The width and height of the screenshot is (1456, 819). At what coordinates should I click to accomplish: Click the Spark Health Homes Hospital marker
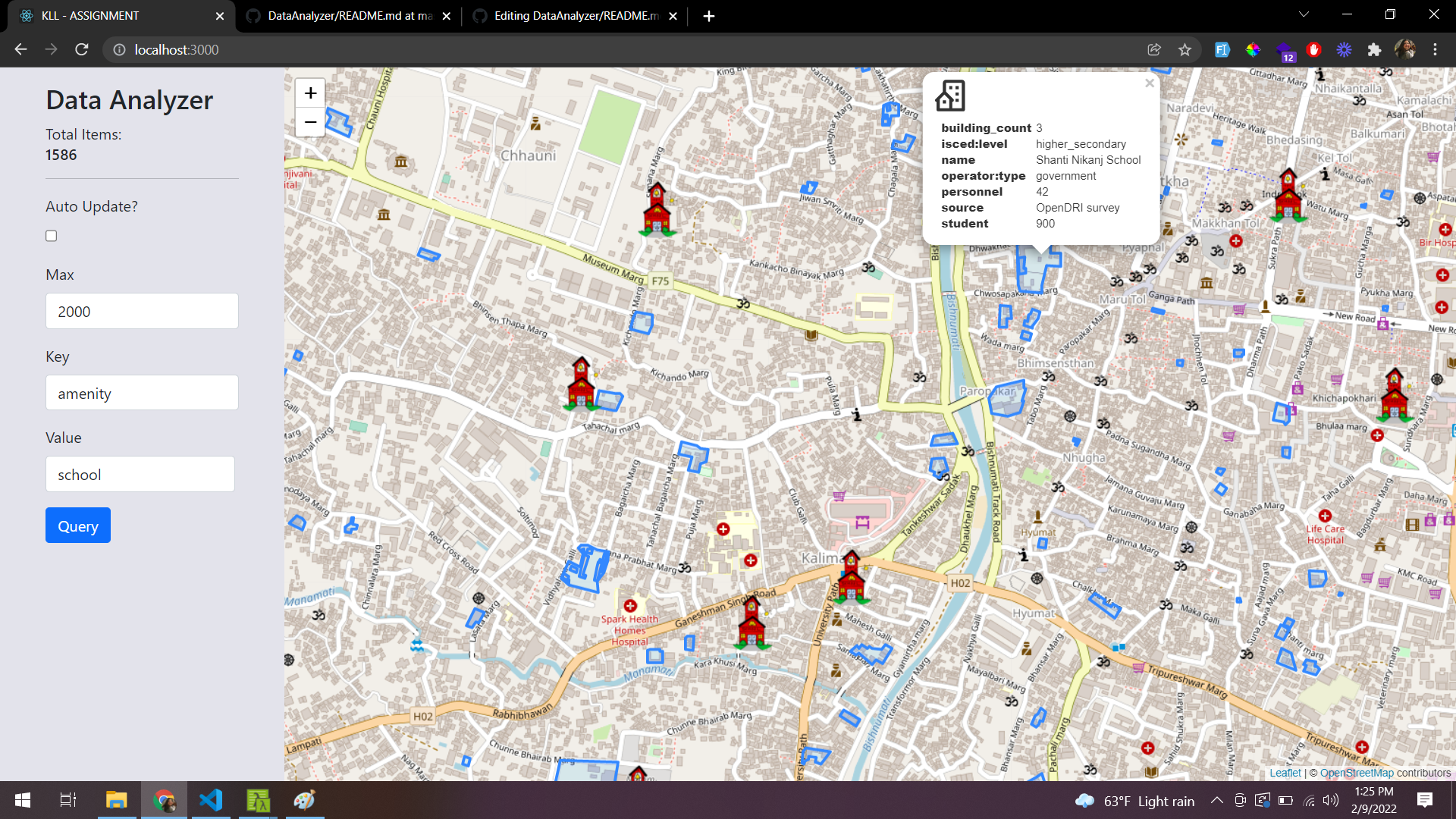click(630, 606)
